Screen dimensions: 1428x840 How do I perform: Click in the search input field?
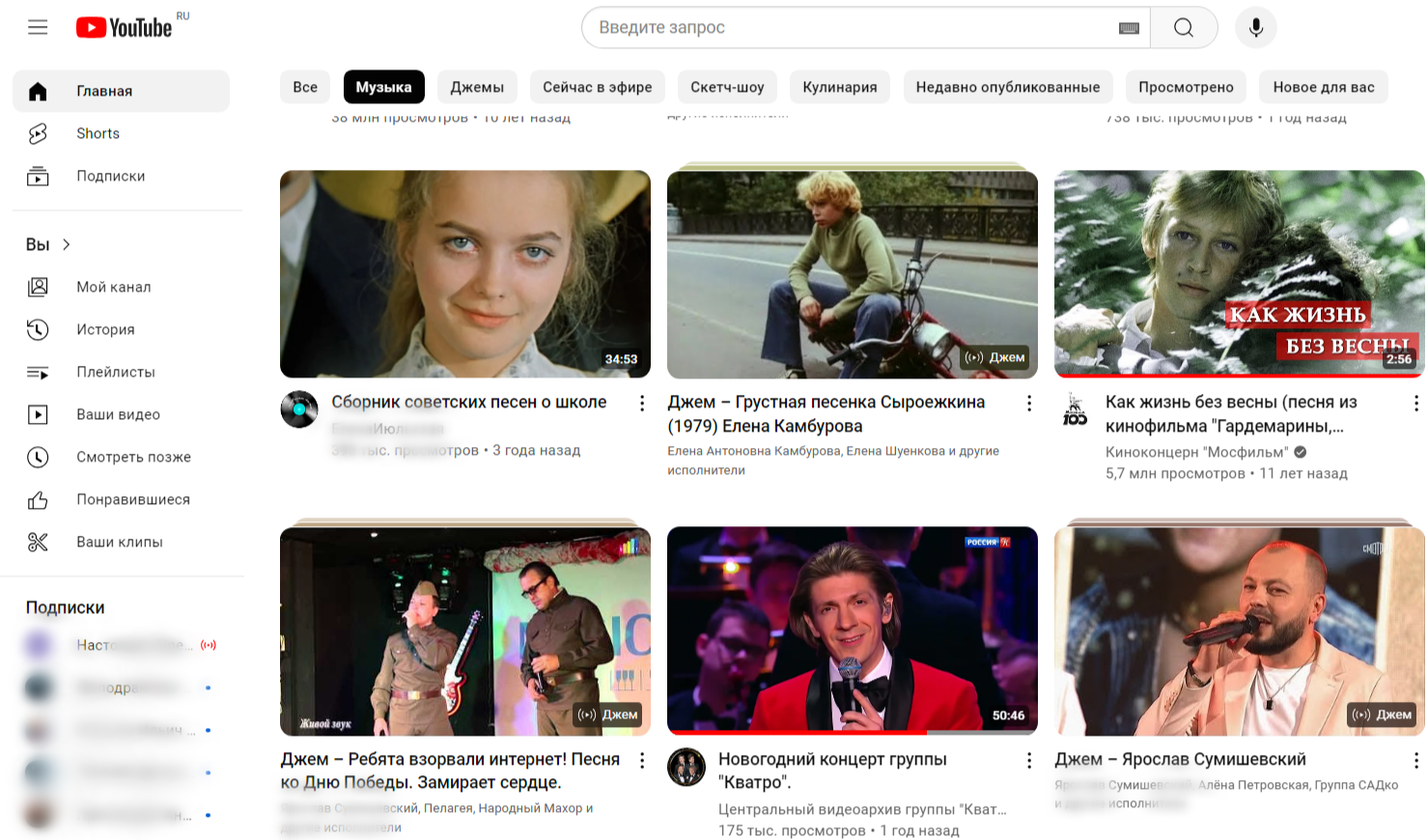(850, 28)
